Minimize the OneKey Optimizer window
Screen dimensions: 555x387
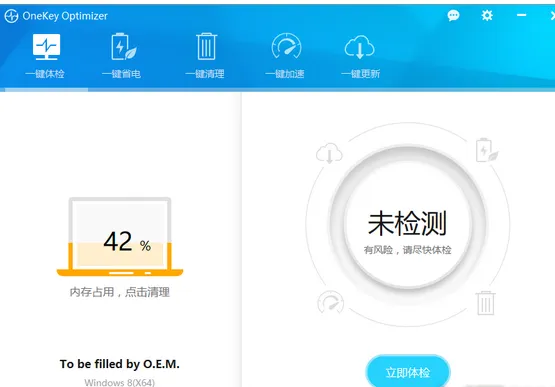(x=521, y=15)
